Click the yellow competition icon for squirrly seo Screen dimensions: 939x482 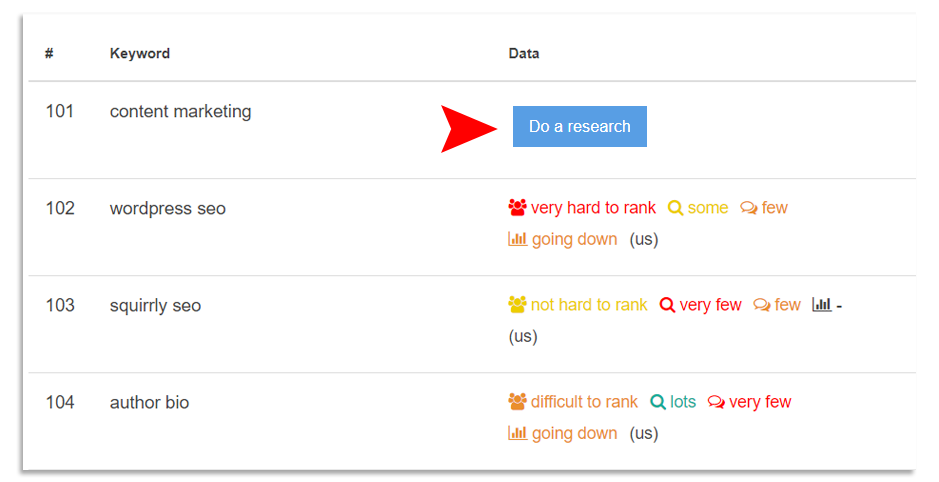click(517, 304)
